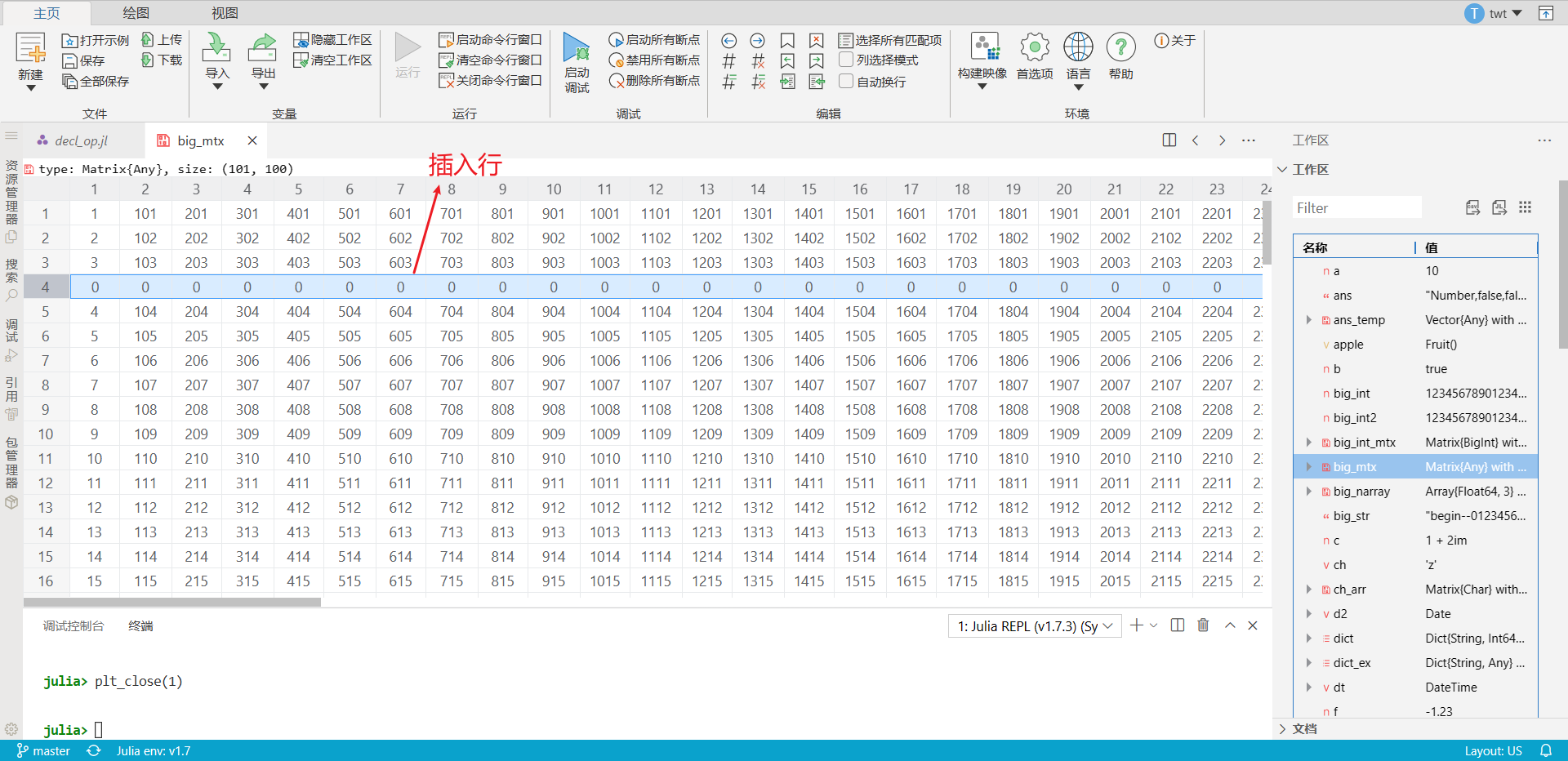Go to next bookmark icon
Viewport: 1568px width, 761px height.
[x=817, y=61]
